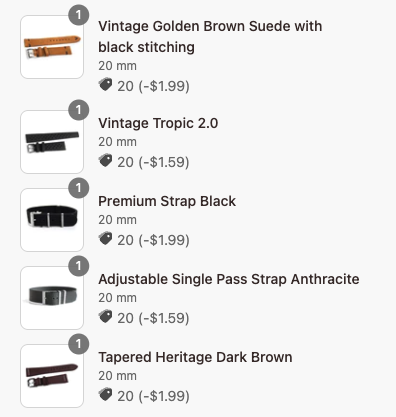This screenshot has height=417, width=396.
Task: Click discount tag icon for Single Pass Anthracite
Action: pos(105,317)
